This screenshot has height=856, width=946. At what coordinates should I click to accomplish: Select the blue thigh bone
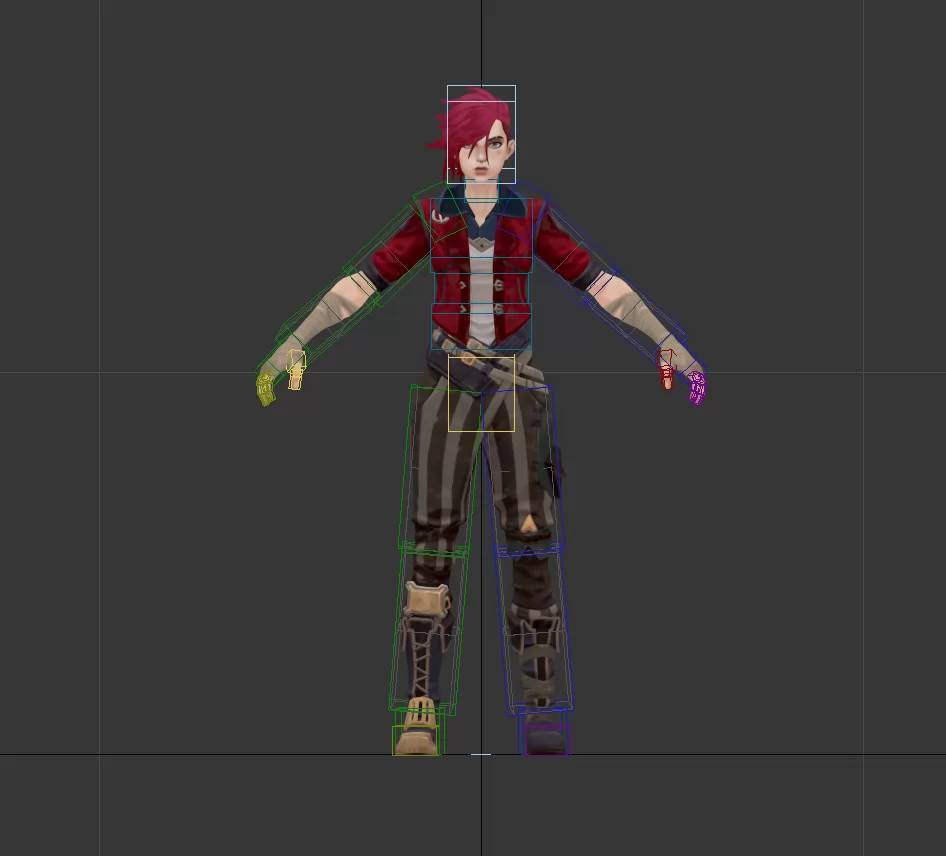coord(522,469)
